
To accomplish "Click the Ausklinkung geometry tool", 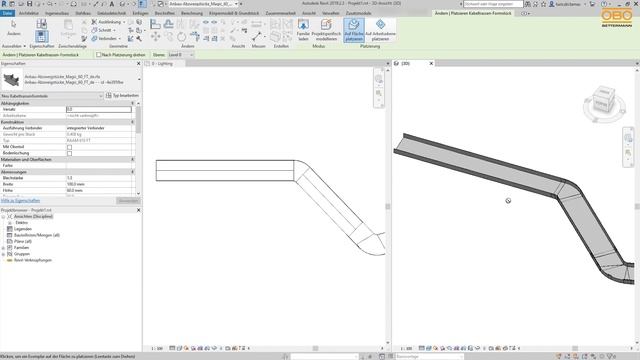I will pyautogui.click(x=107, y=22).
